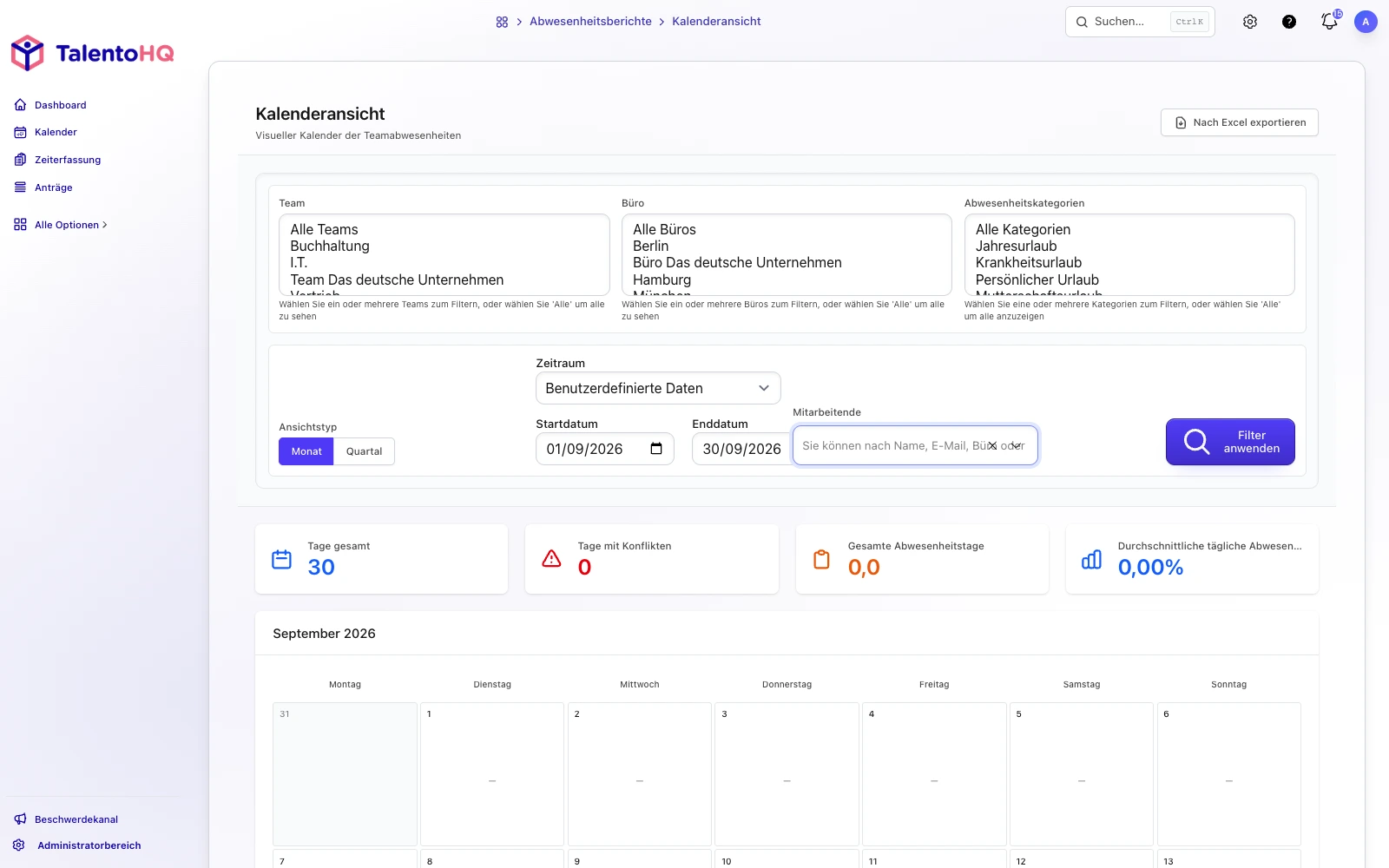Expand Alle Optionen chevron
This screenshot has height=868, width=1389.
[105, 225]
